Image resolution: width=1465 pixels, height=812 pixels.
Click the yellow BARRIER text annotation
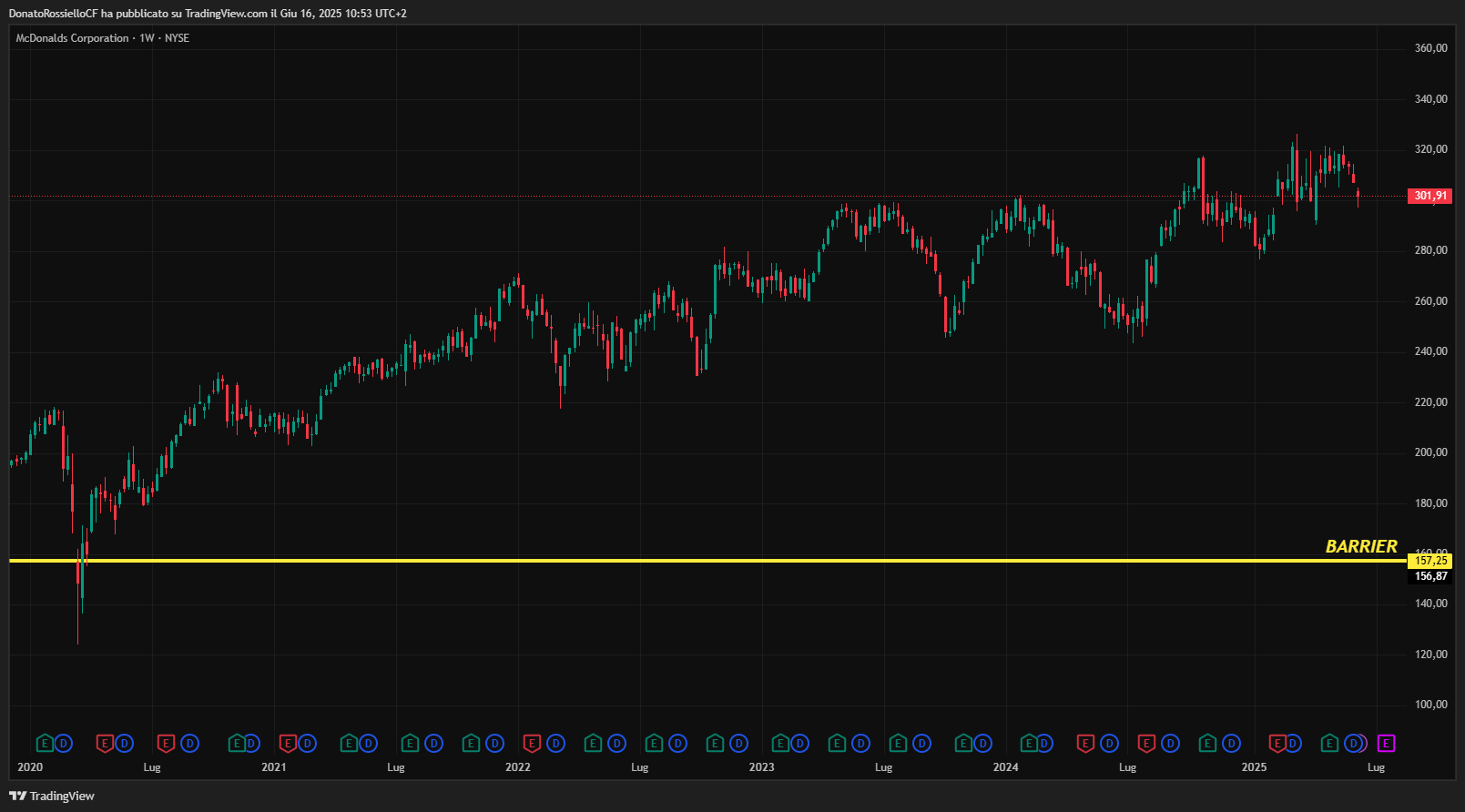(1361, 546)
